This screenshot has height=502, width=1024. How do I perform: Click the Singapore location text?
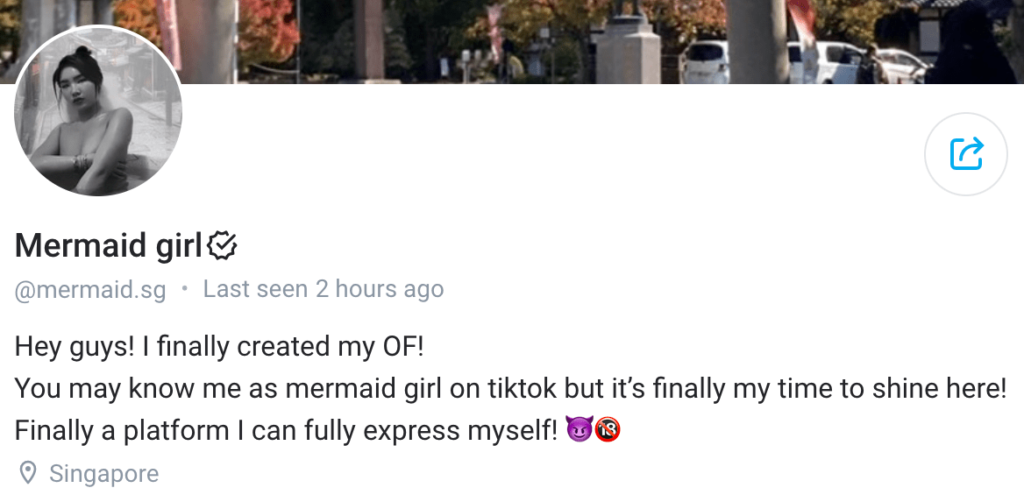pos(104,473)
